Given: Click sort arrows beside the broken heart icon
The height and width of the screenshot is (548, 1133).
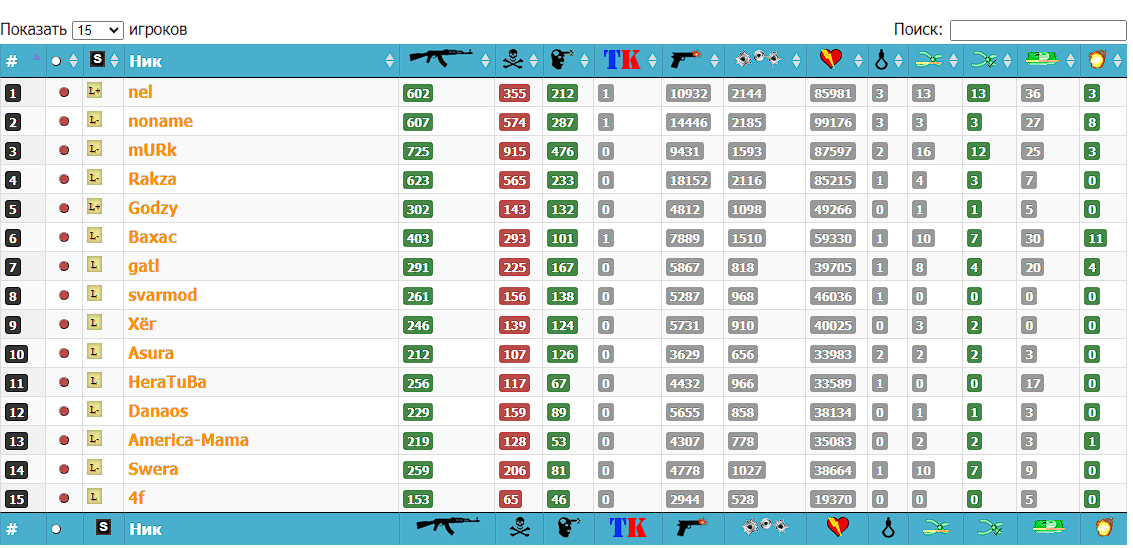Looking at the screenshot, I should 859,61.
